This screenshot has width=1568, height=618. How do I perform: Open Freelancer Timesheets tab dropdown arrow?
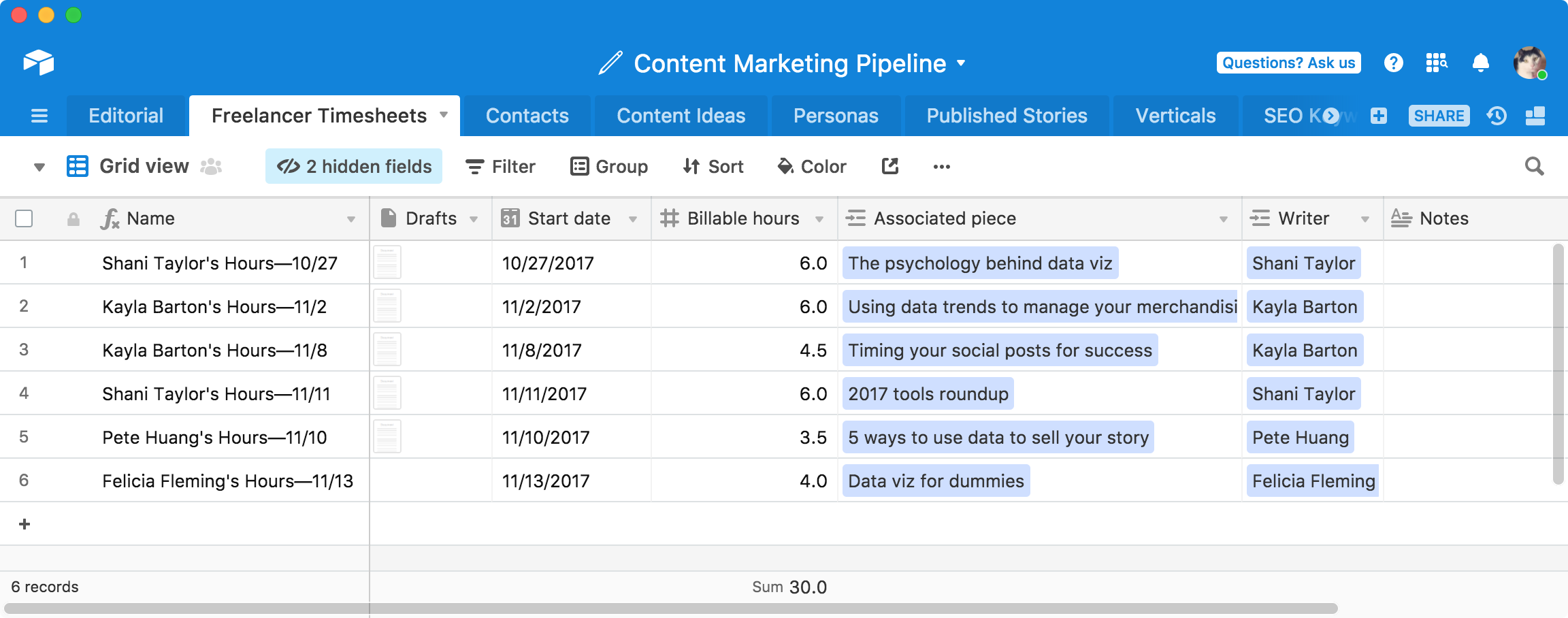tap(444, 114)
